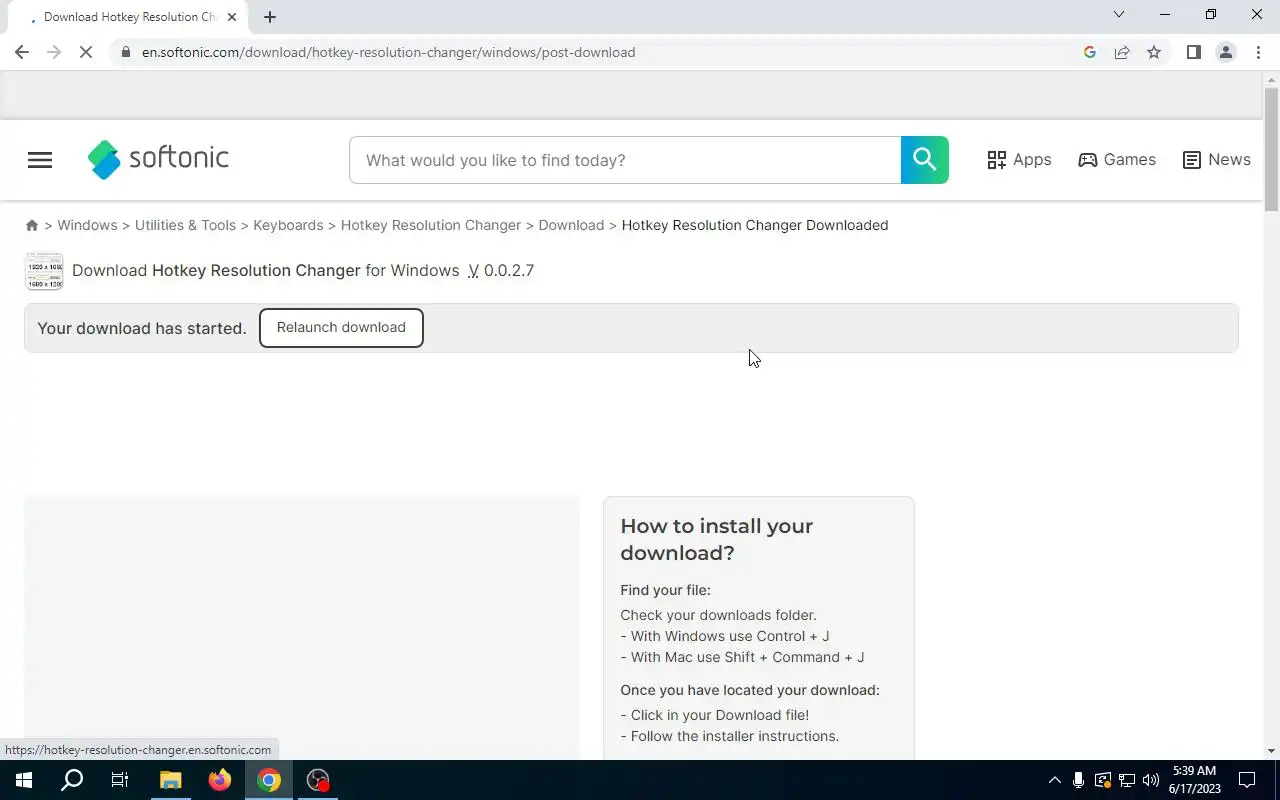Viewport: 1280px width, 800px height.
Task: Show hidden system tray icons
Action: click(x=1054, y=780)
